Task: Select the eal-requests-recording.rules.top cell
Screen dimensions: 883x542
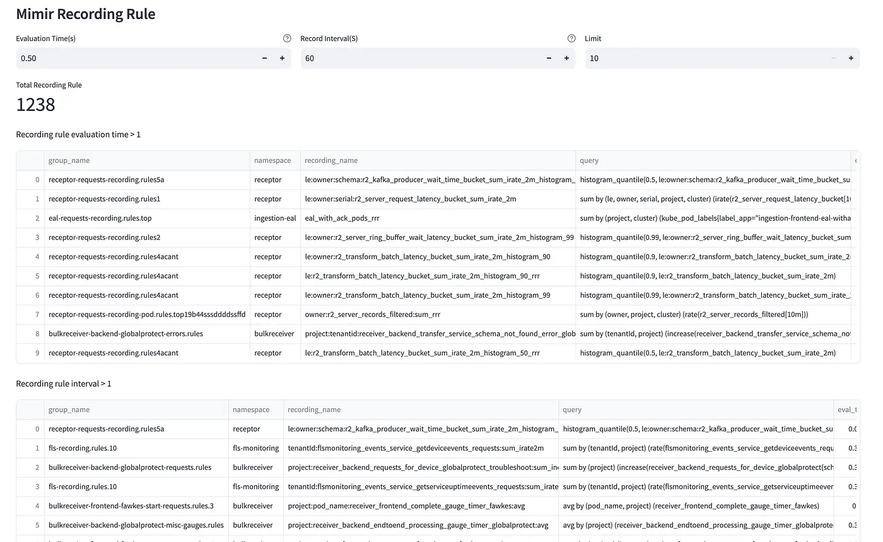Action: (x=146, y=218)
